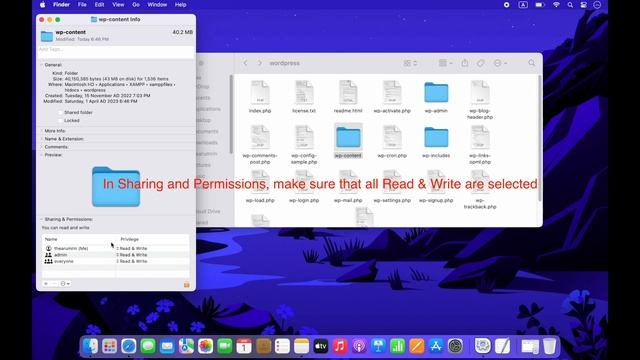Open Launchpad from the Dock

pyautogui.click(x=109, y=346)
